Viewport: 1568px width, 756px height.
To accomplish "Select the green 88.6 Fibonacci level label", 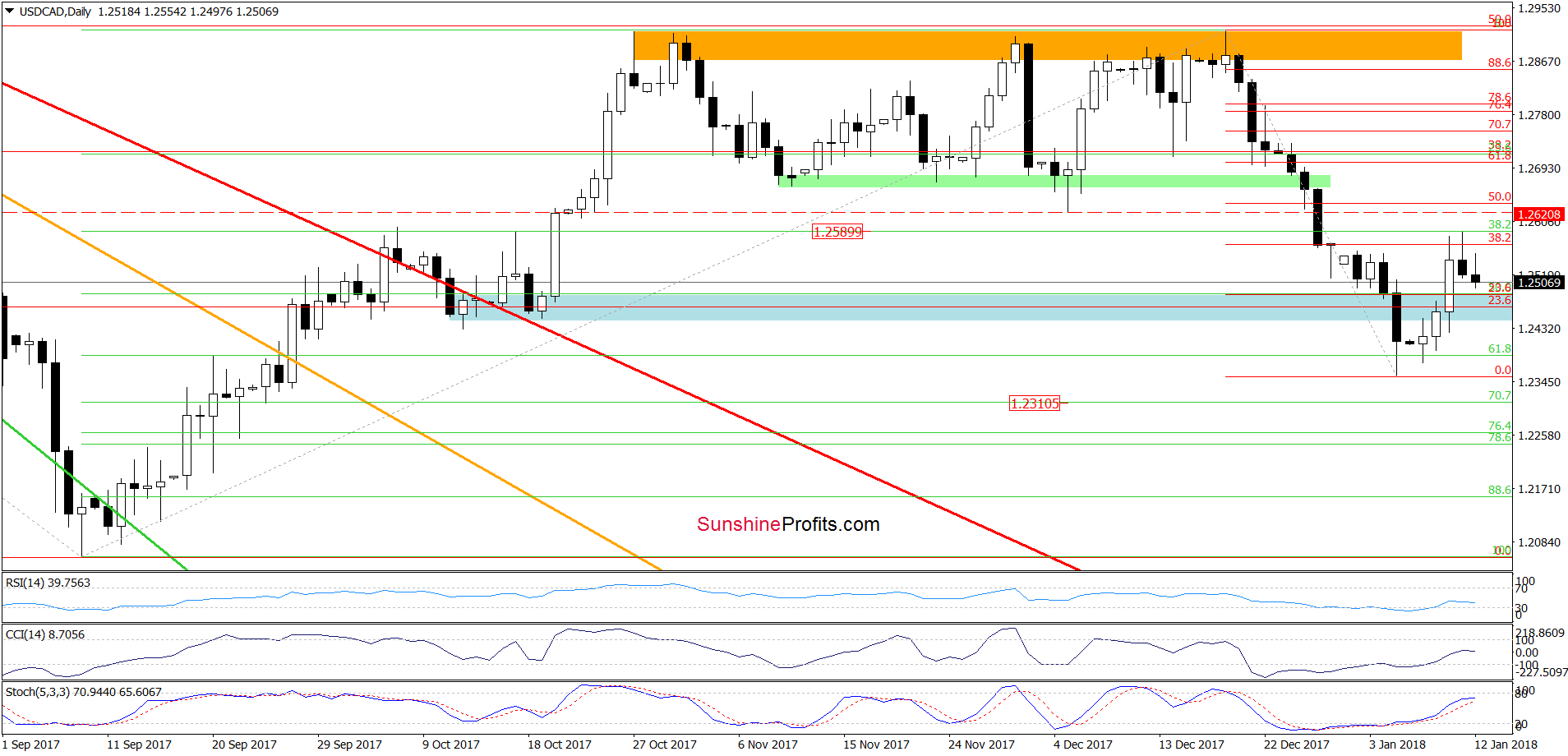I will (1500, 490).
